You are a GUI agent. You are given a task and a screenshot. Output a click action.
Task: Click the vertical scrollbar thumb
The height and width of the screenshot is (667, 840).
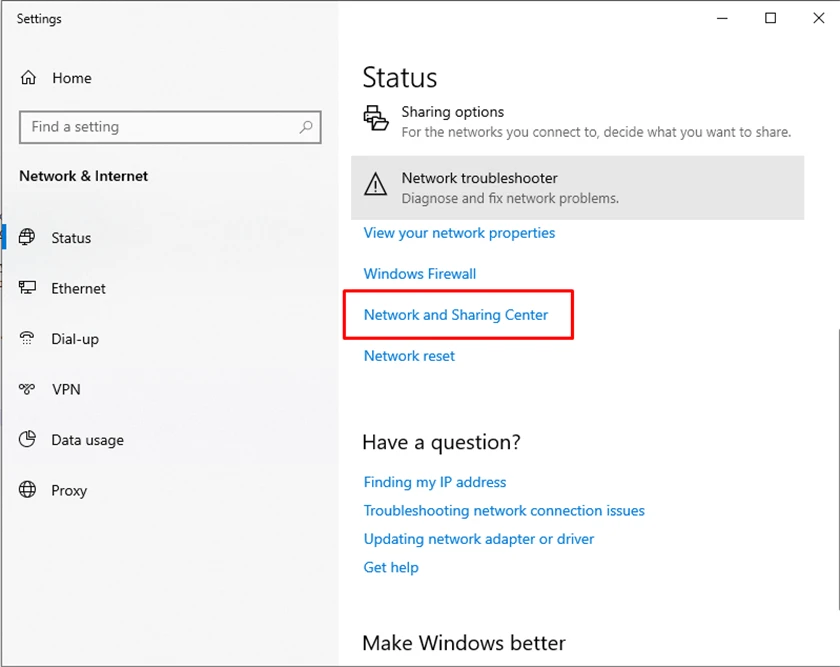click(x=838, y=469)
